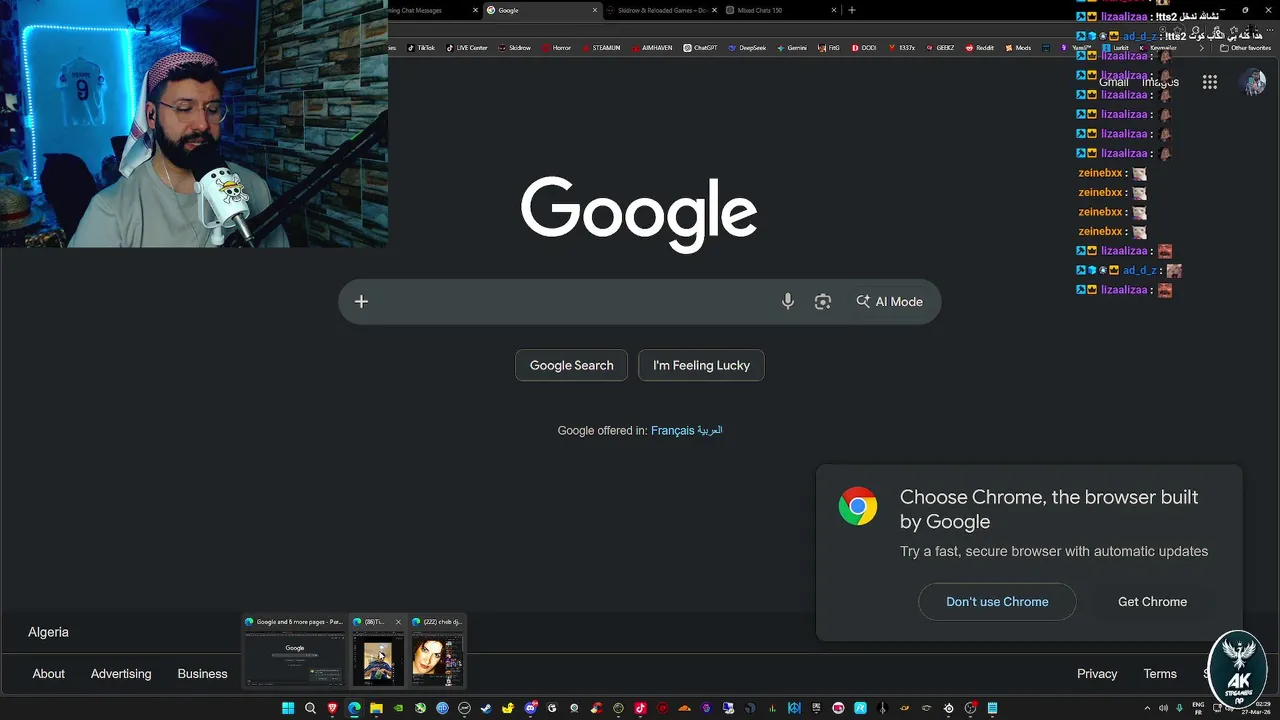Open the Google account profile avatar
The height and width of the screenshot is (720, 1280).
click(1253, 82)
